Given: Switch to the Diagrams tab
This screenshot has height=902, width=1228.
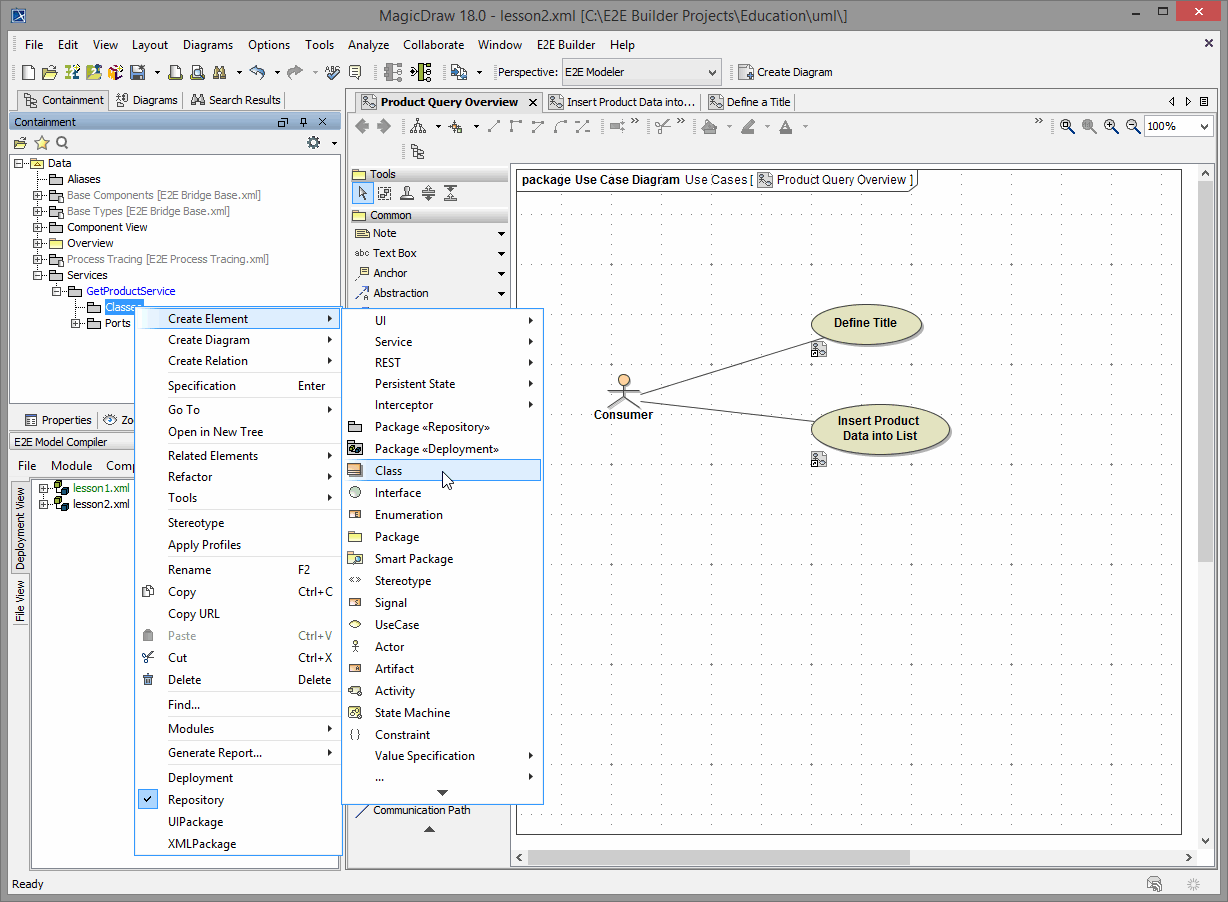Looking at the screenshot, I should 147,100.
